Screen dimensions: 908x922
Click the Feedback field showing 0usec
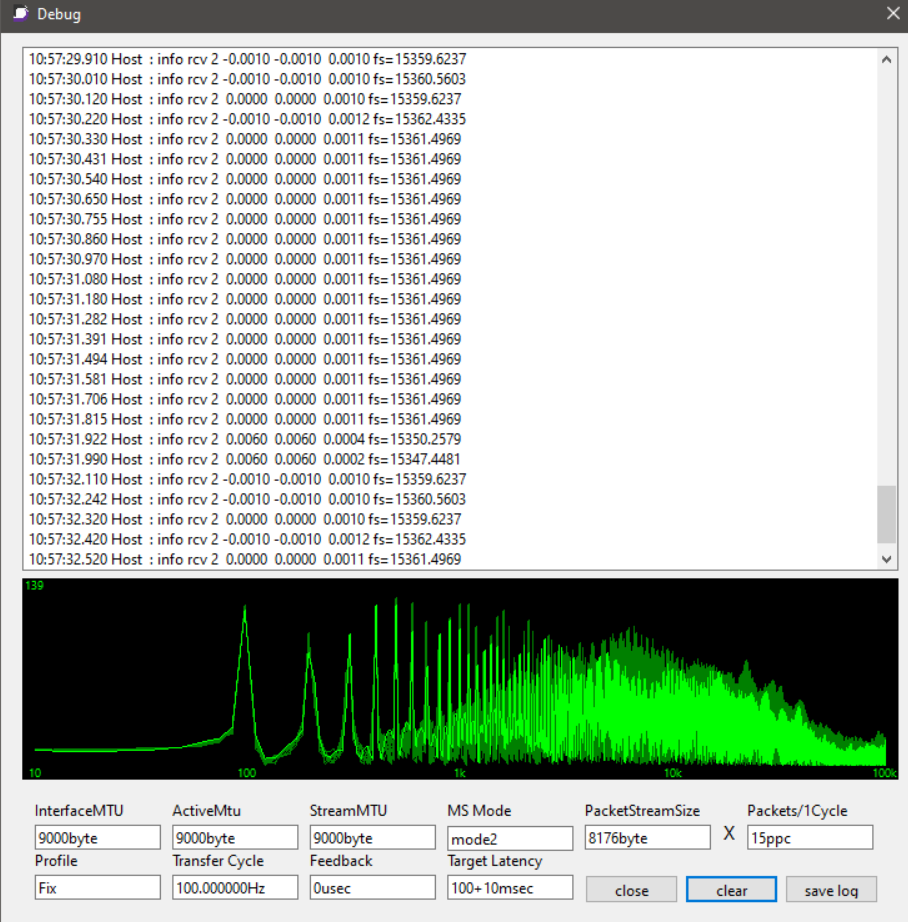click(372, 887)
